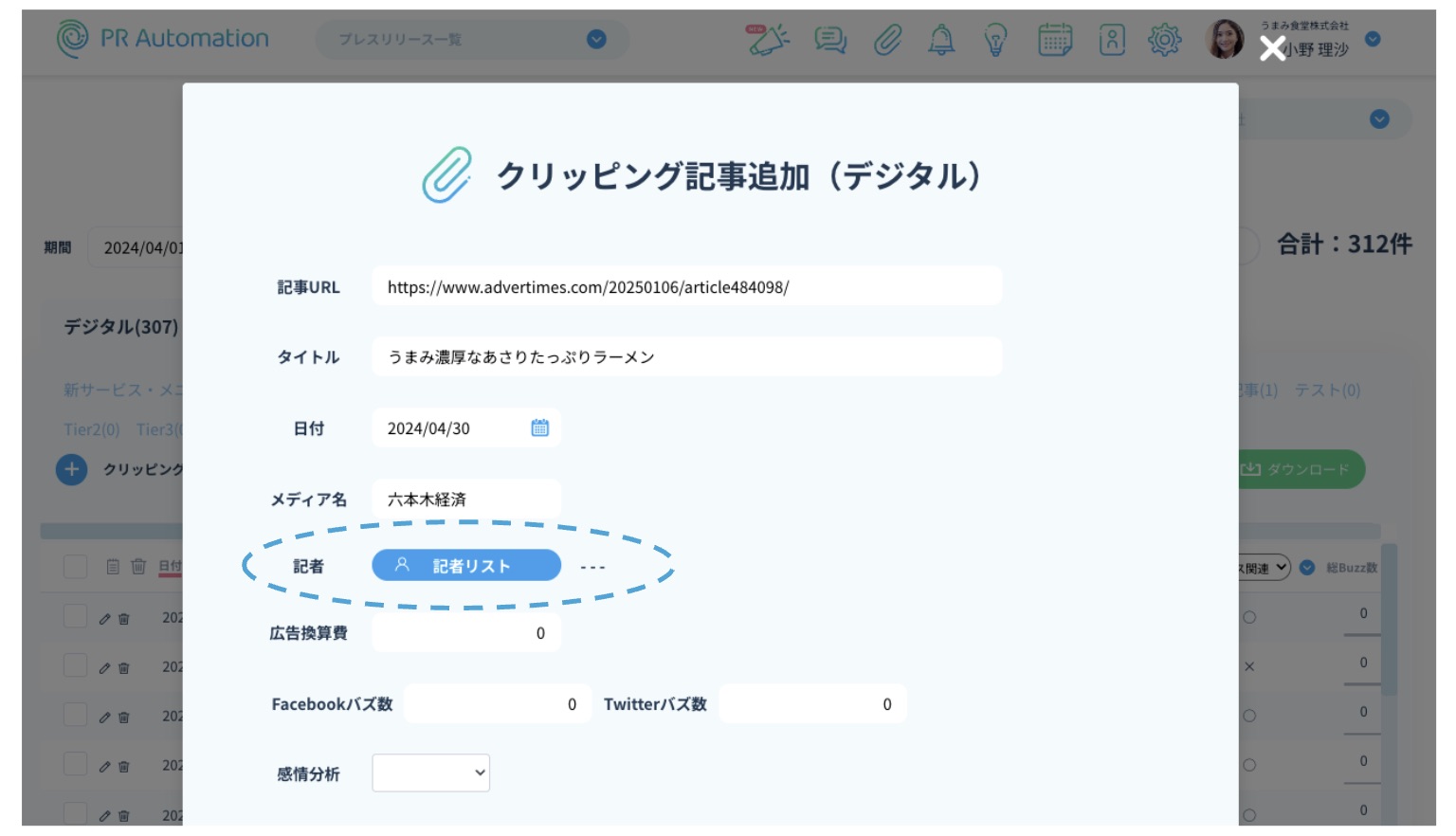
Task: Toggle the select-all checkbox in table header
Action: 75,567
